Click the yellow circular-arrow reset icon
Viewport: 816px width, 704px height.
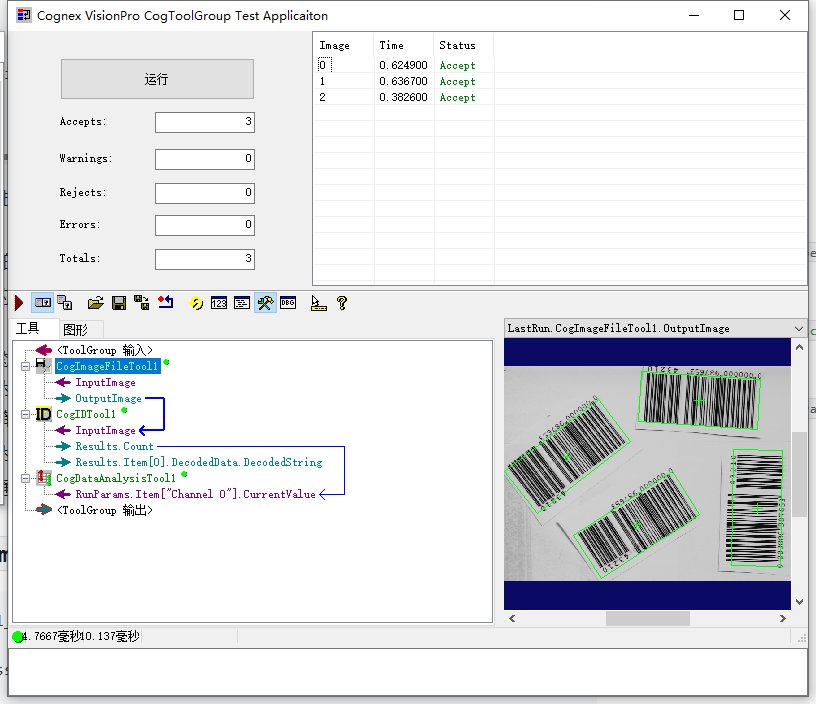196,303
